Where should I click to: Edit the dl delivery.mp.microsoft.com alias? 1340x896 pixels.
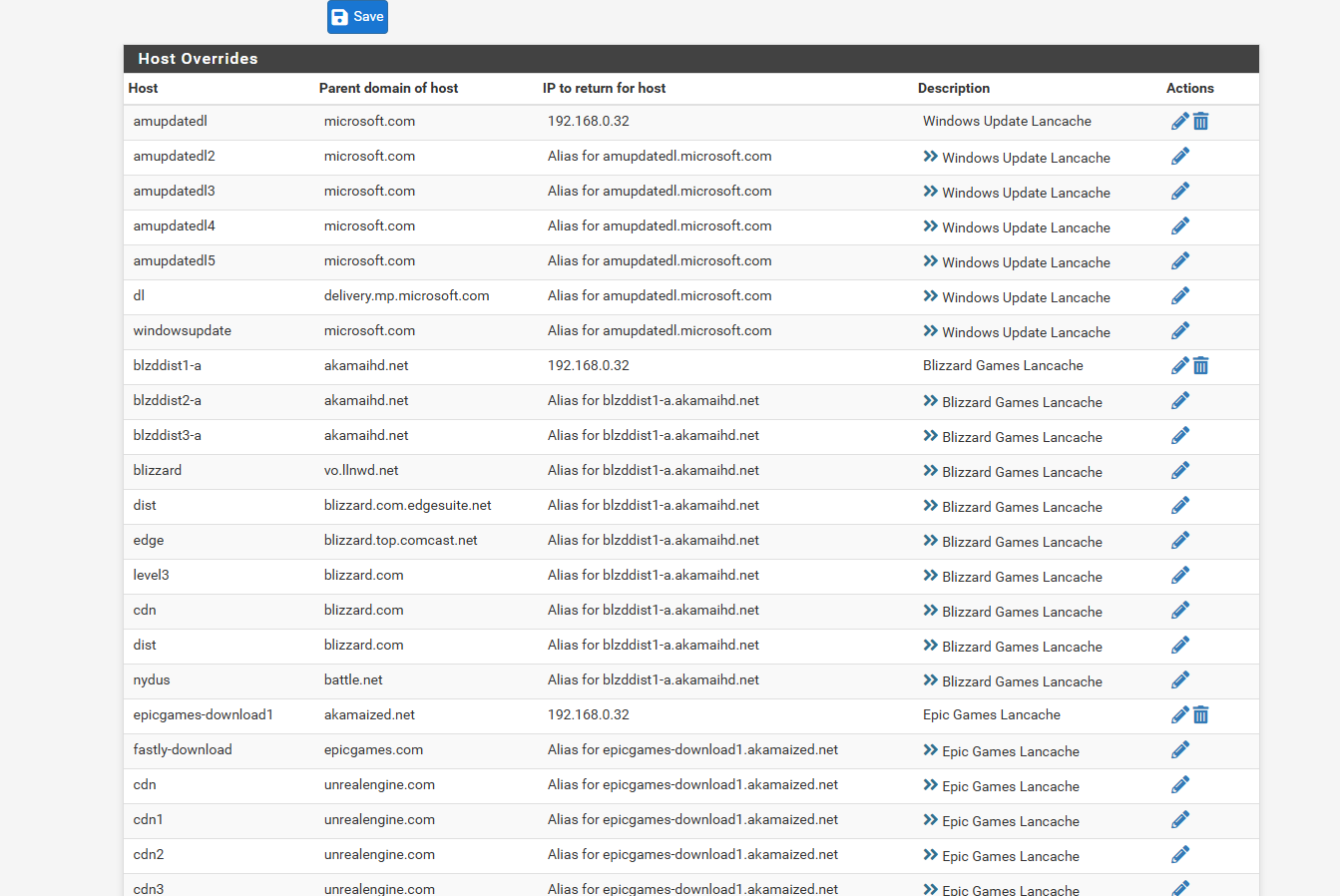pos(1180,295)
